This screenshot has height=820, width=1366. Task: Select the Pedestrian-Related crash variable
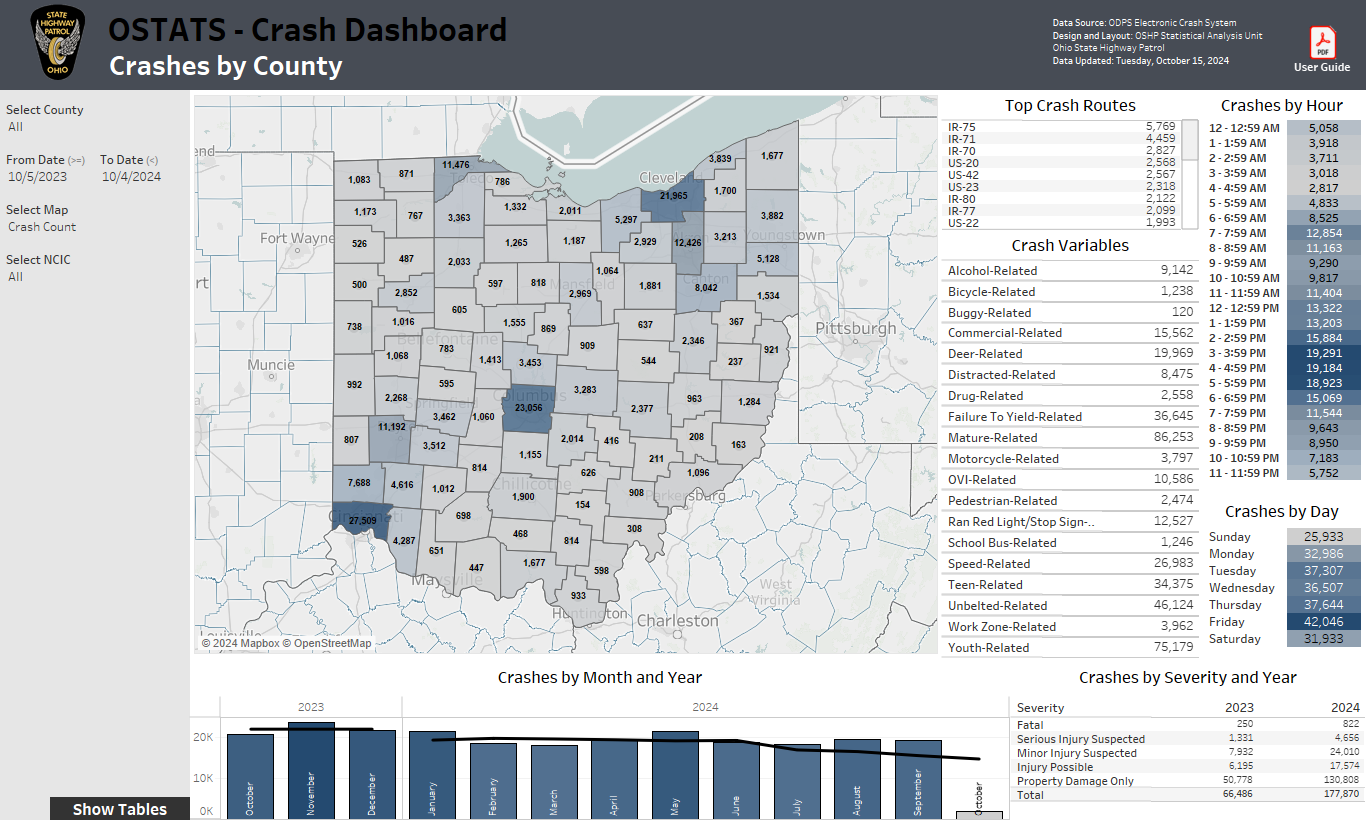tap(1070, 501)
